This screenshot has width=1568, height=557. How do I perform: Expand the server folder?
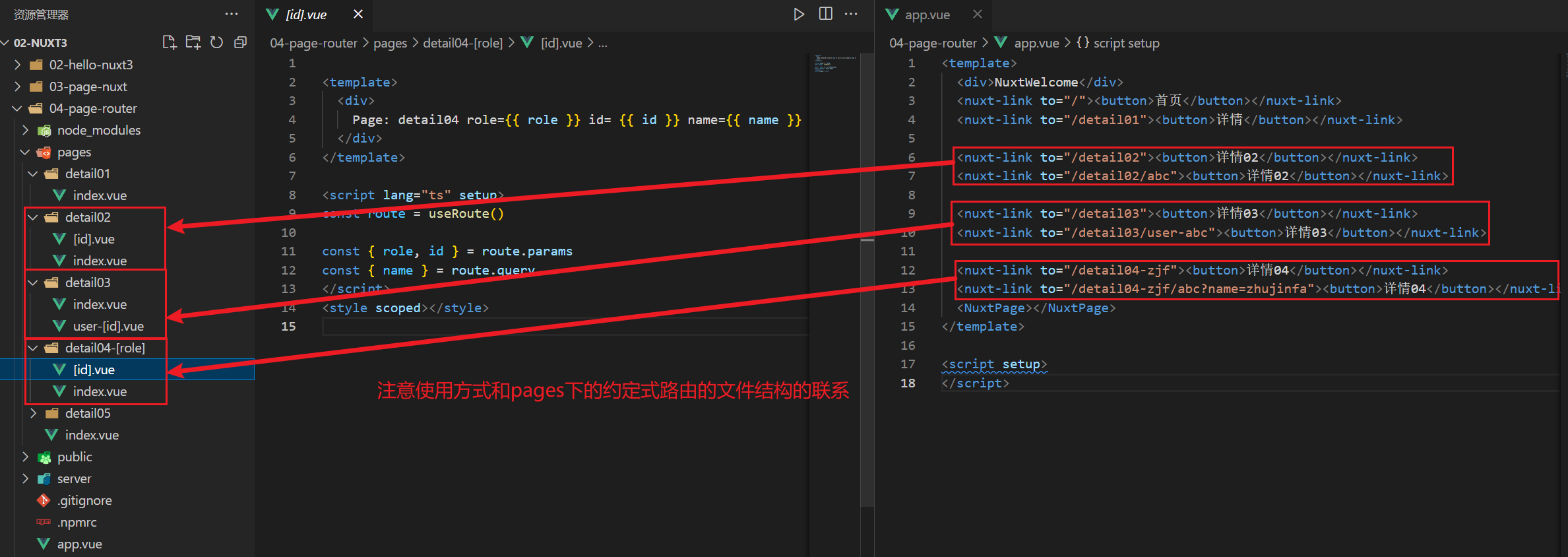point(26,478)
